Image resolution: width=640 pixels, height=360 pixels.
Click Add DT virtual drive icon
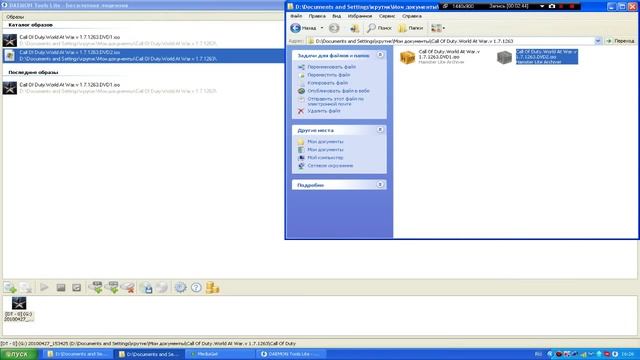tap(97, 287)
